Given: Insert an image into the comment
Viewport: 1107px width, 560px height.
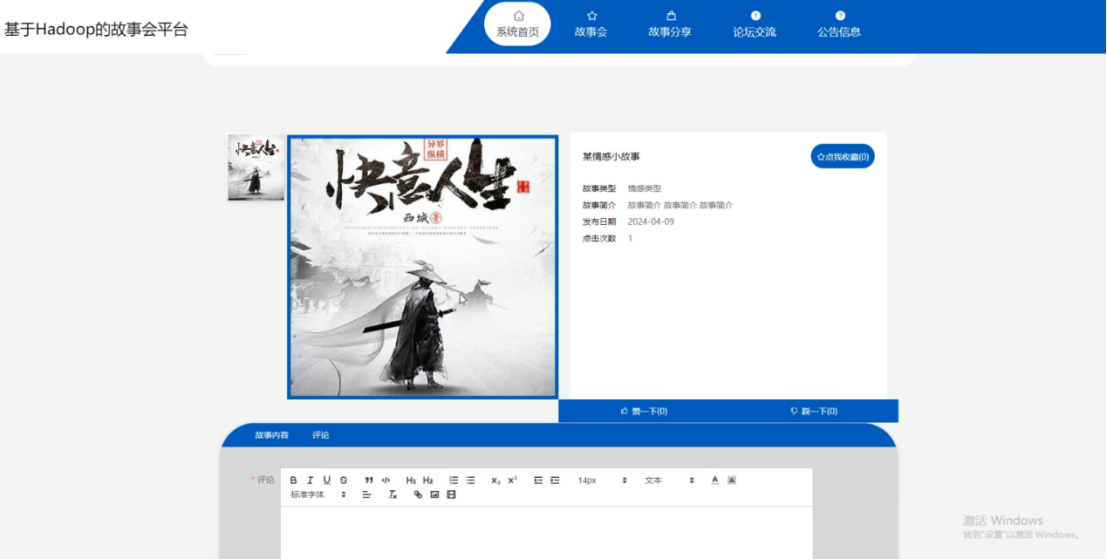Looking at the screenshot, I should point(434,495).
